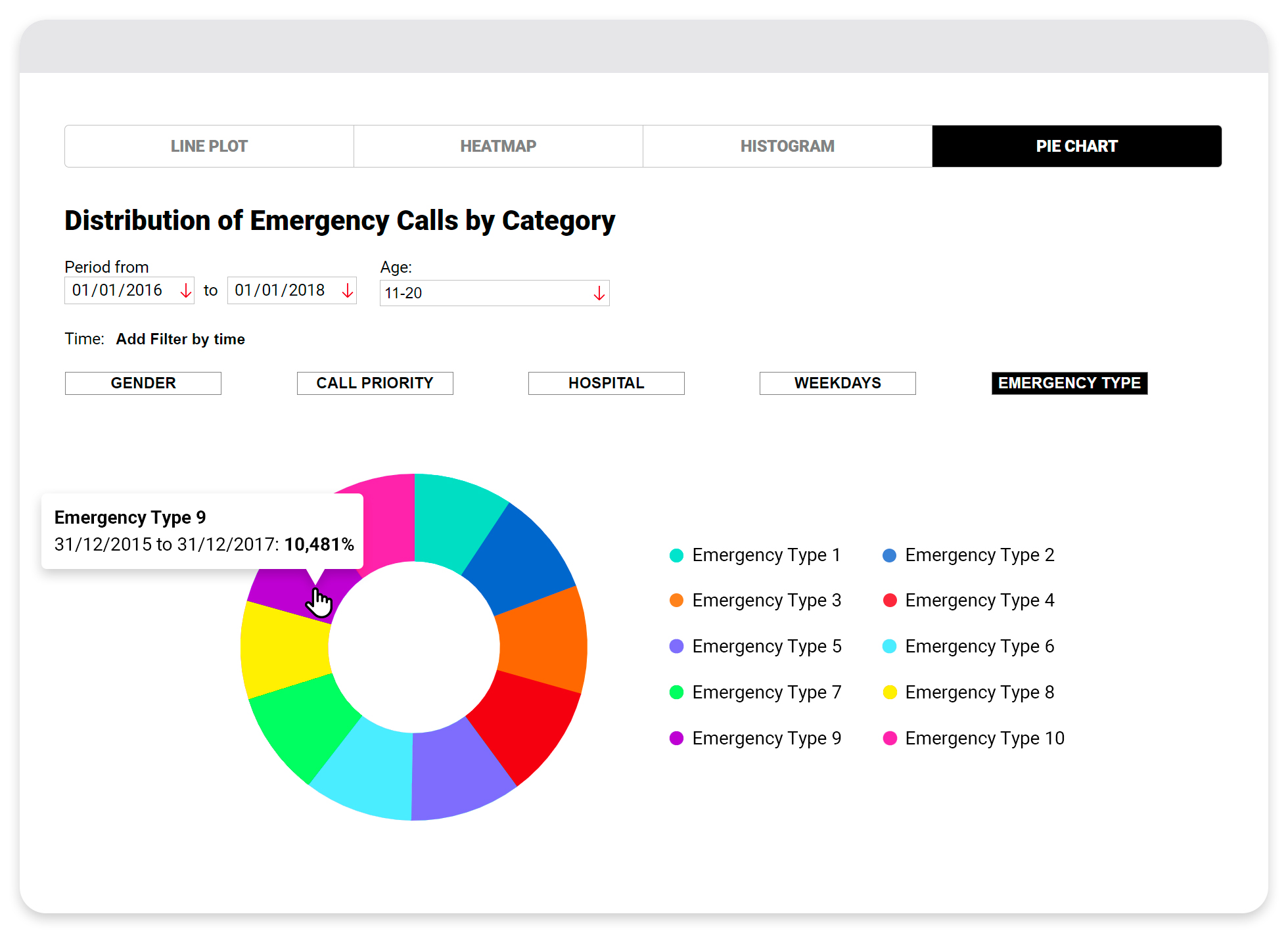
Task: Click the Emergency Type 10 legend dot
Action: pos(890,739)
